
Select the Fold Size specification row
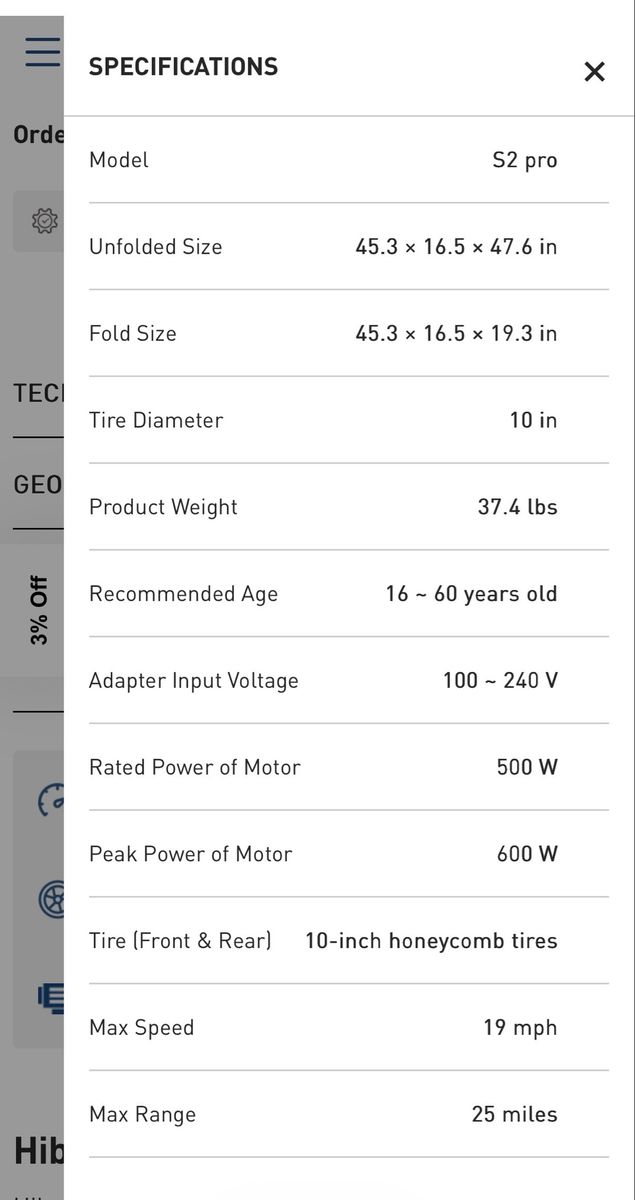348,334
